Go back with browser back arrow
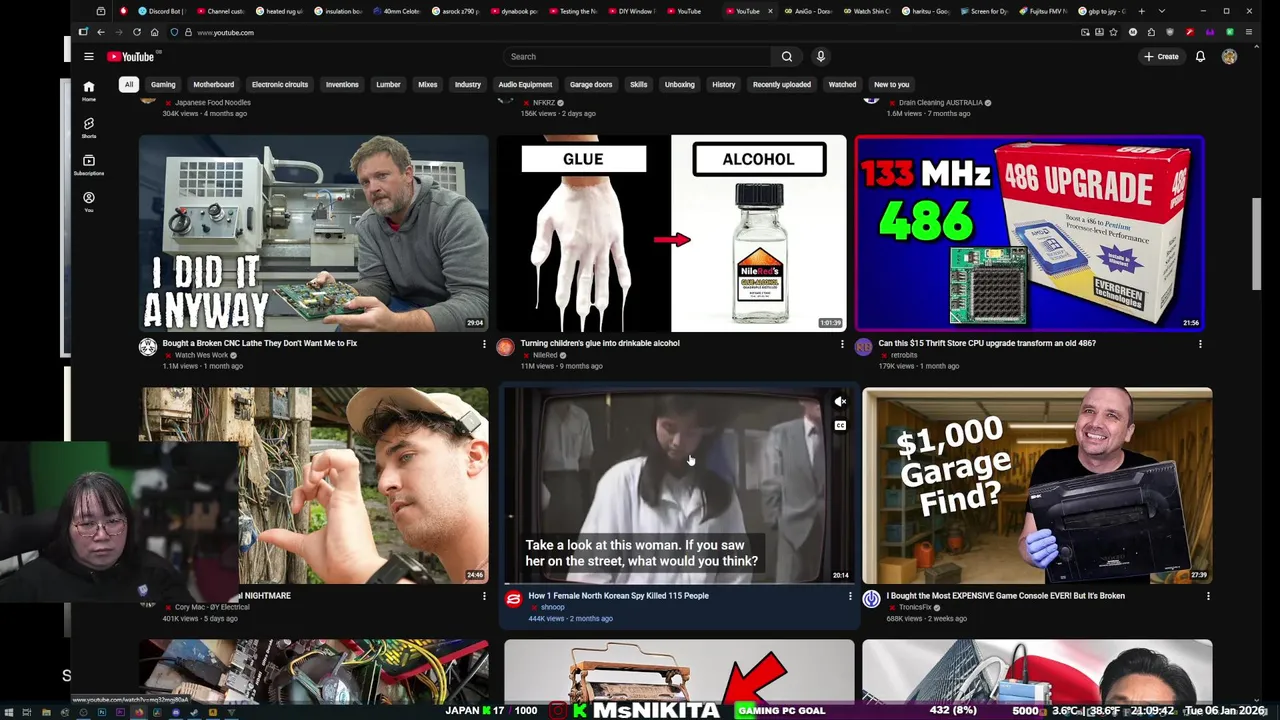The image size is (1280, 720). [x=100, y=32]
